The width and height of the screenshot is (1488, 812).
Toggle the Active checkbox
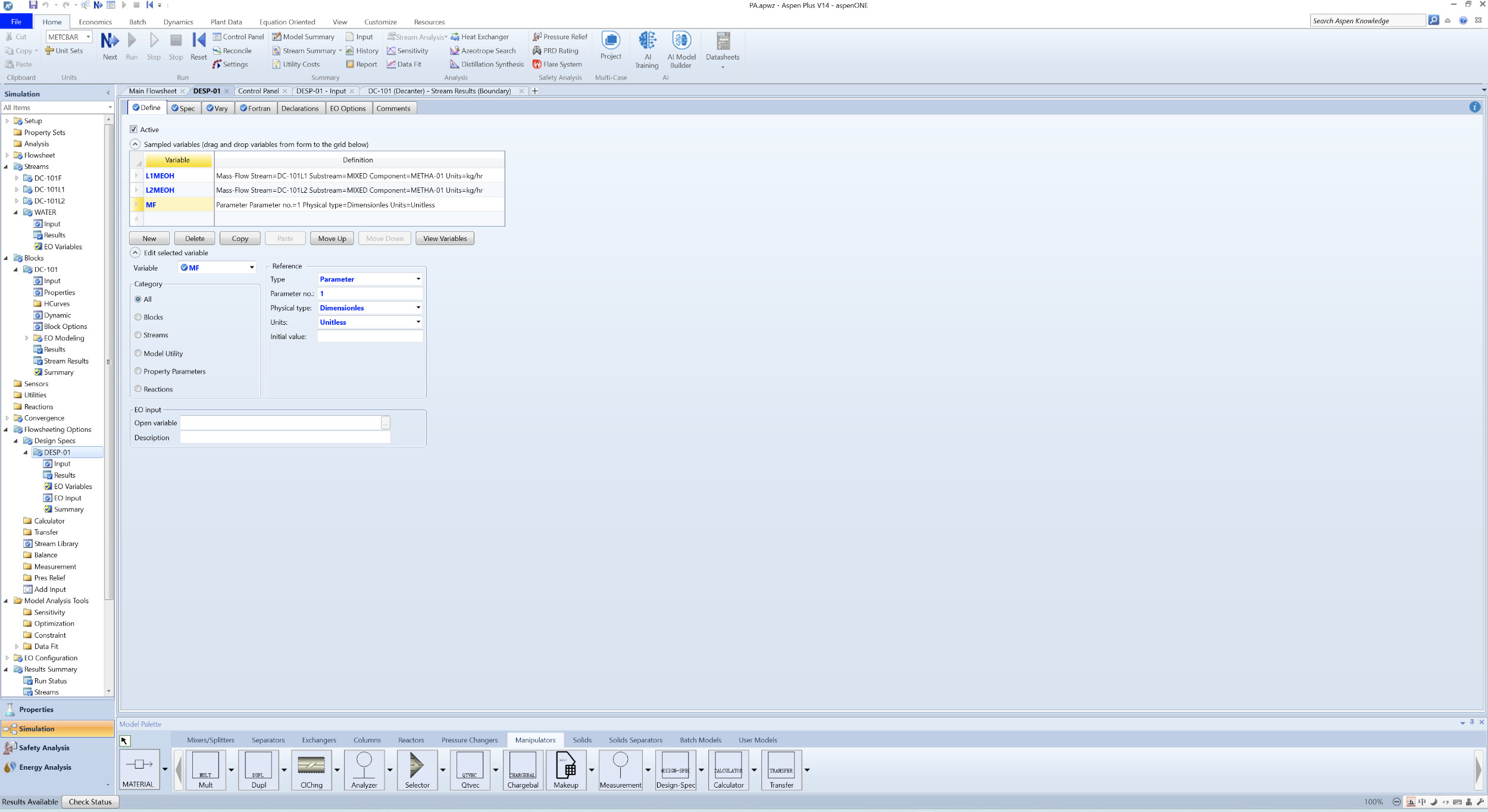(133, 129)
